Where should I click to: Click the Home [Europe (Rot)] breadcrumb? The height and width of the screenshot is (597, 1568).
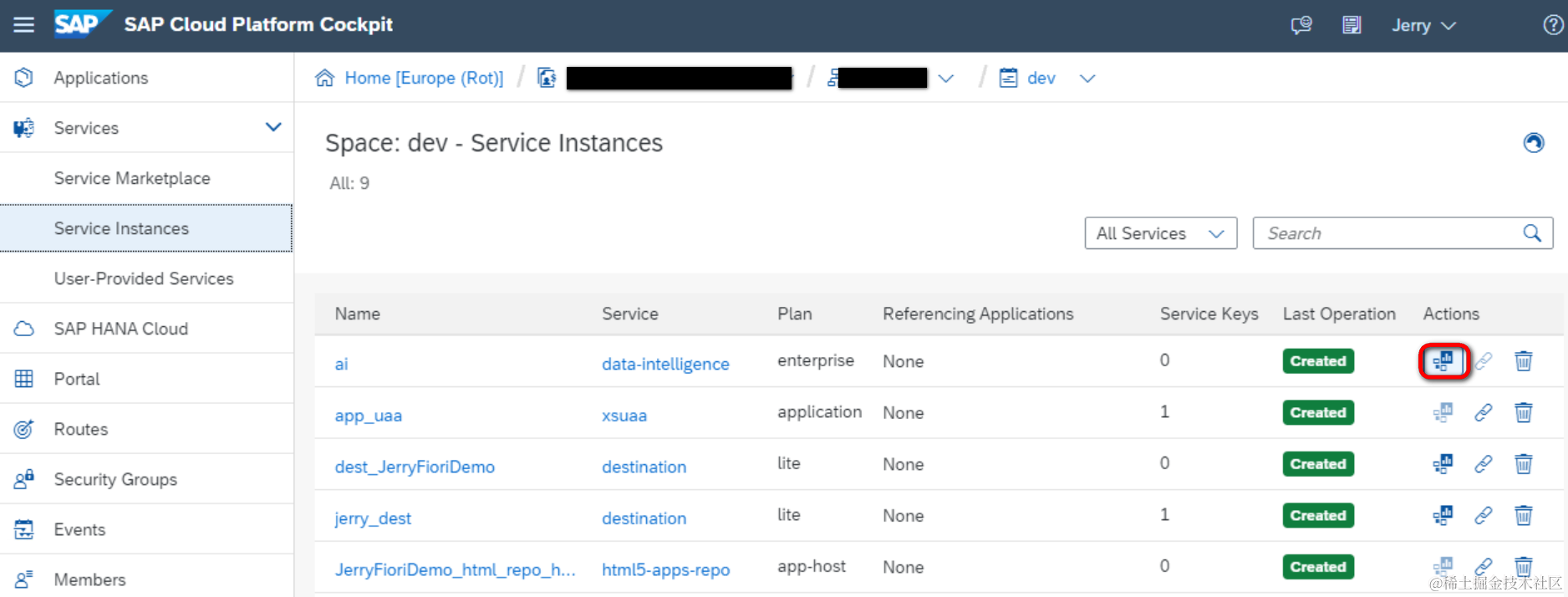click(x=423, y=78)
